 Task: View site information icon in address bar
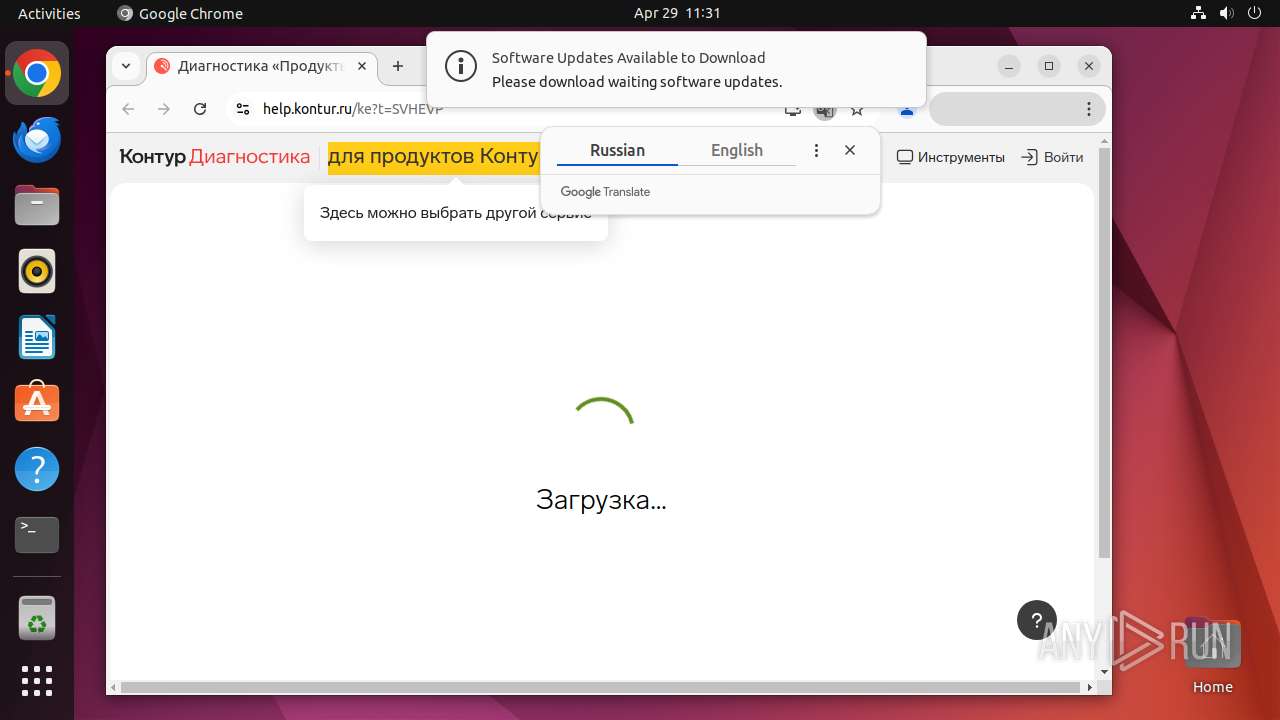(243, 109)
